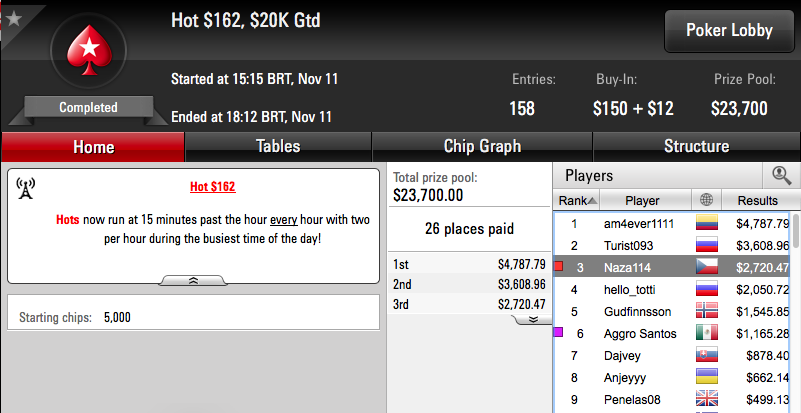Click the favorite star icon in corner
This screenshot has height=413, width=801.
click(x=14, y=19)
